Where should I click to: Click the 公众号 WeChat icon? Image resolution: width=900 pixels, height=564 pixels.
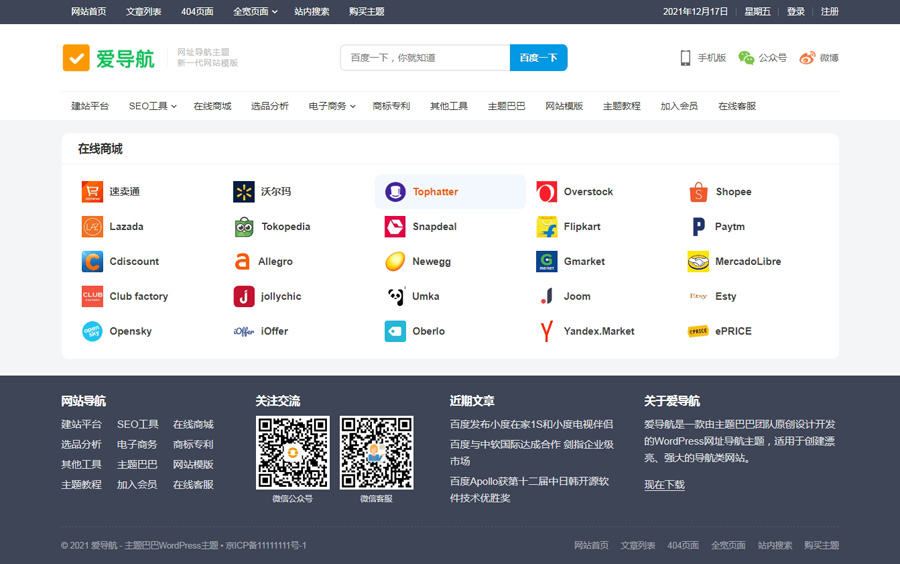coord(746,58)
